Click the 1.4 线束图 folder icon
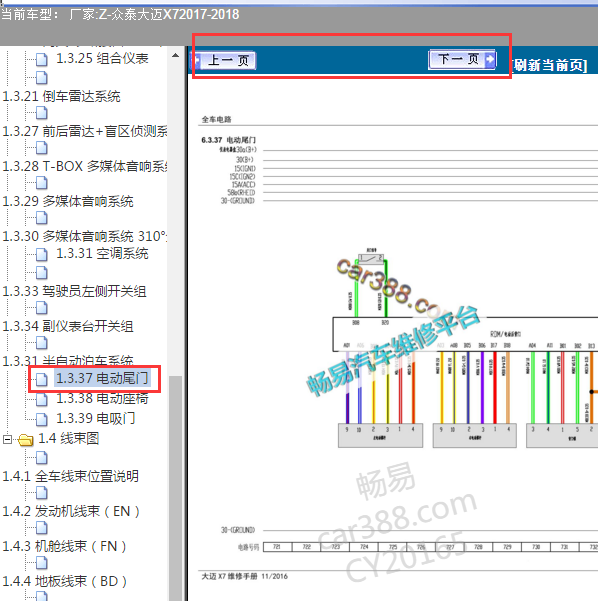The height and width of the screenshot is (601, 598). (x=26, y=440)
